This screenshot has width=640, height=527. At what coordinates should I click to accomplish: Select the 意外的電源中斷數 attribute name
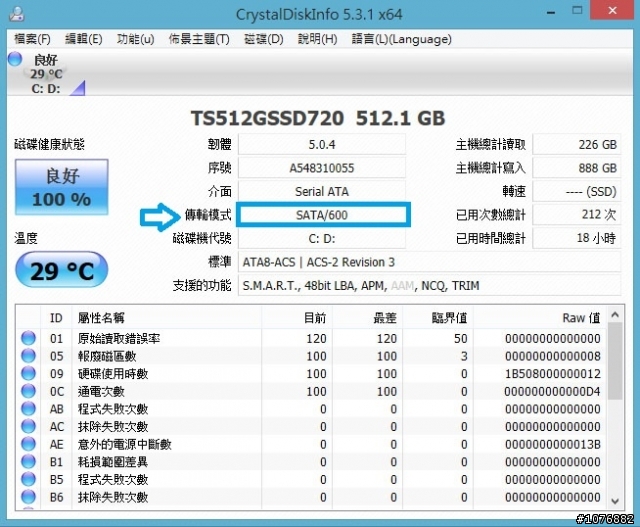pyautogui.click(x=124, y=444)
